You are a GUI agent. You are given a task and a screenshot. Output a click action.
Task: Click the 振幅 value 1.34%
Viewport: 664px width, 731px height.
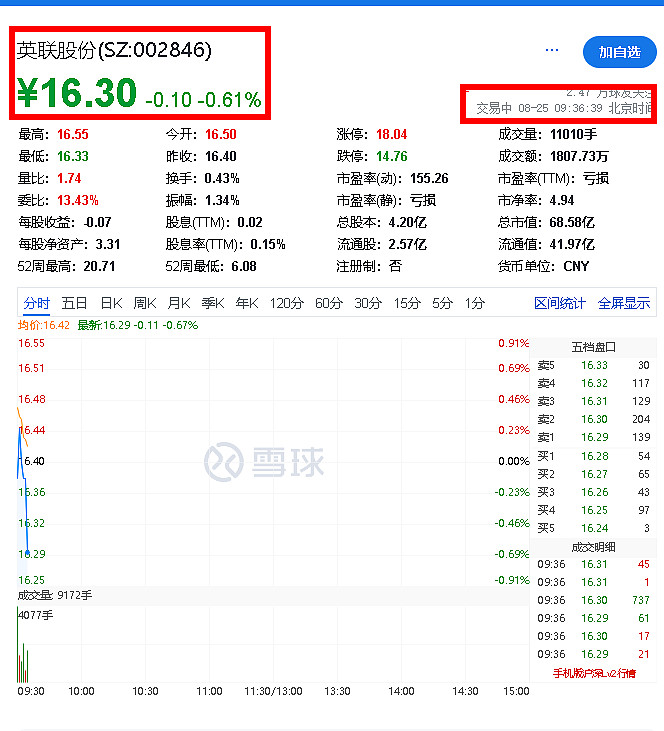coord(222,200)
